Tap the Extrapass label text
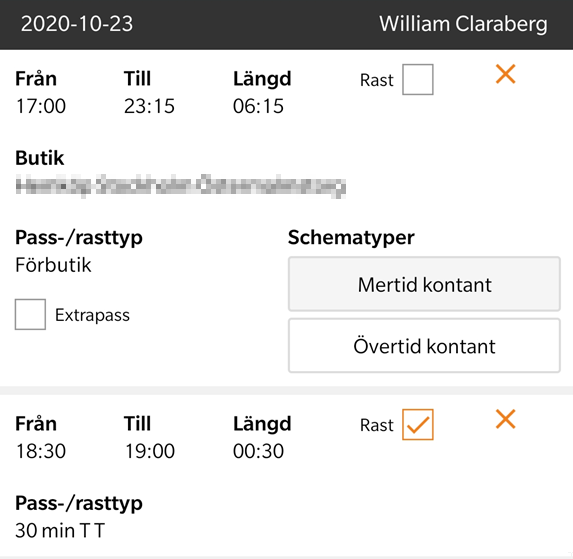 (92, 315)
